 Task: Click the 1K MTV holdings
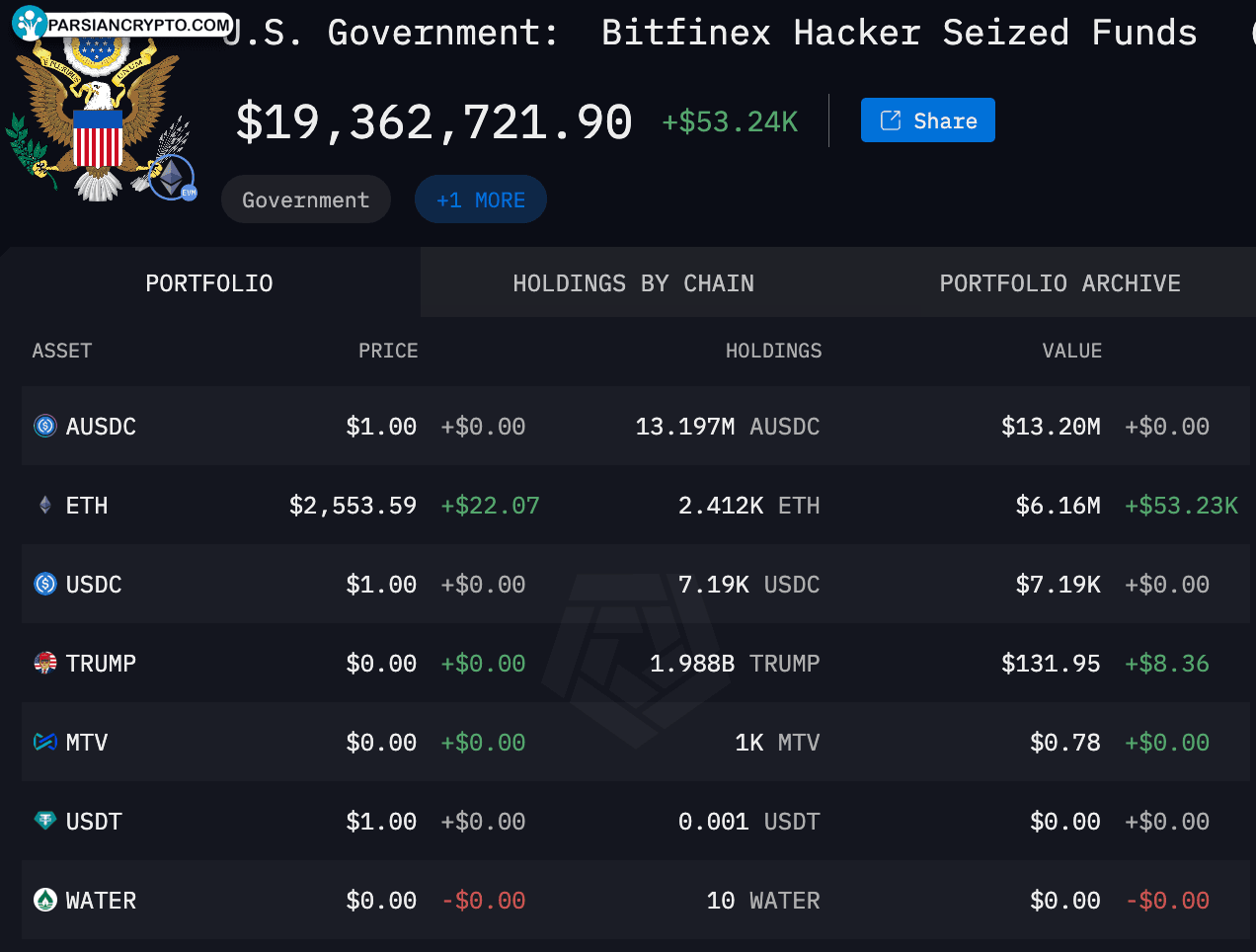(777, 743)
